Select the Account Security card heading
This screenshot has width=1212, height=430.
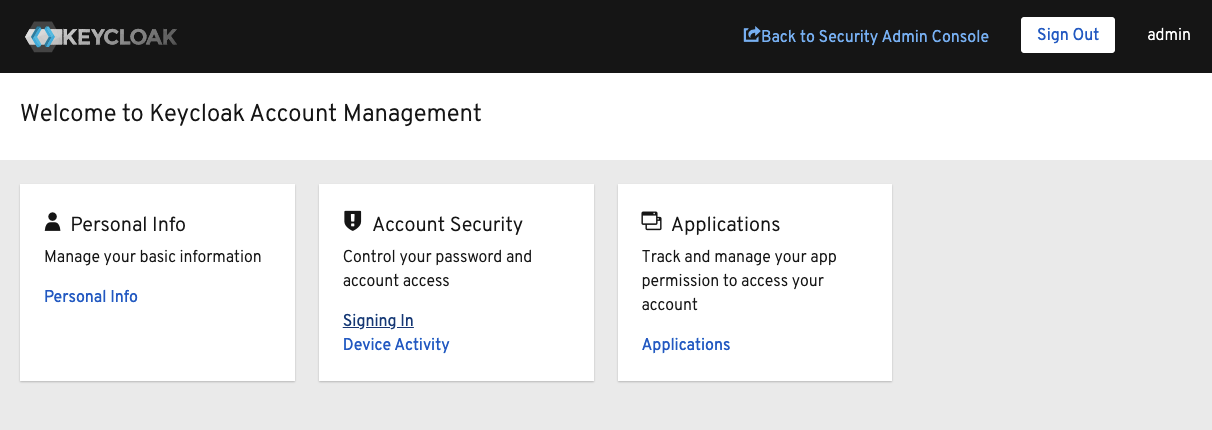point(447,224)
